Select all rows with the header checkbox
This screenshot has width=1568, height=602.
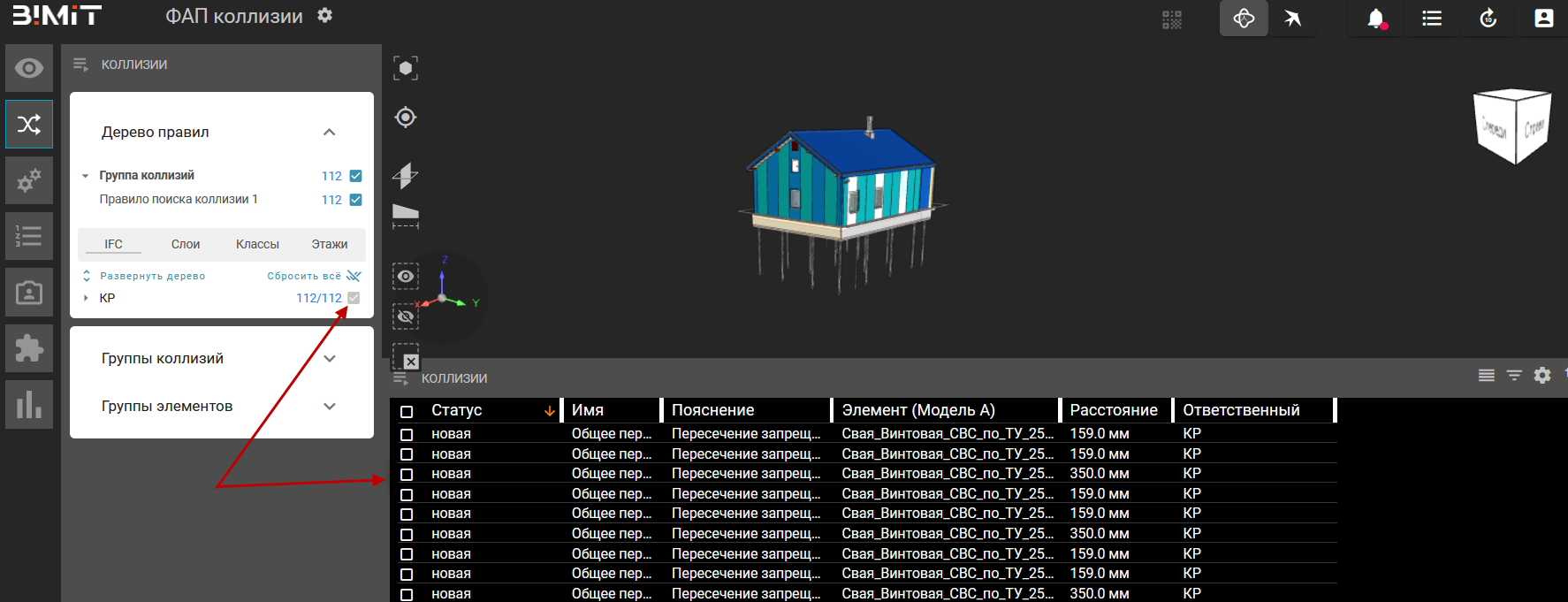407,411
